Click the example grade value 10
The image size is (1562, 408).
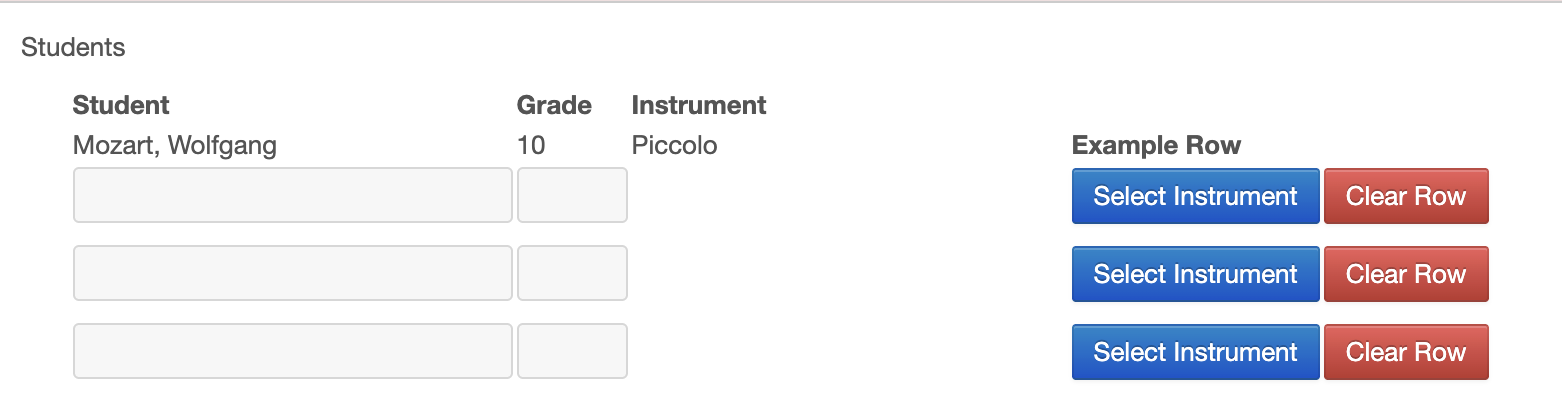(531, 146)
